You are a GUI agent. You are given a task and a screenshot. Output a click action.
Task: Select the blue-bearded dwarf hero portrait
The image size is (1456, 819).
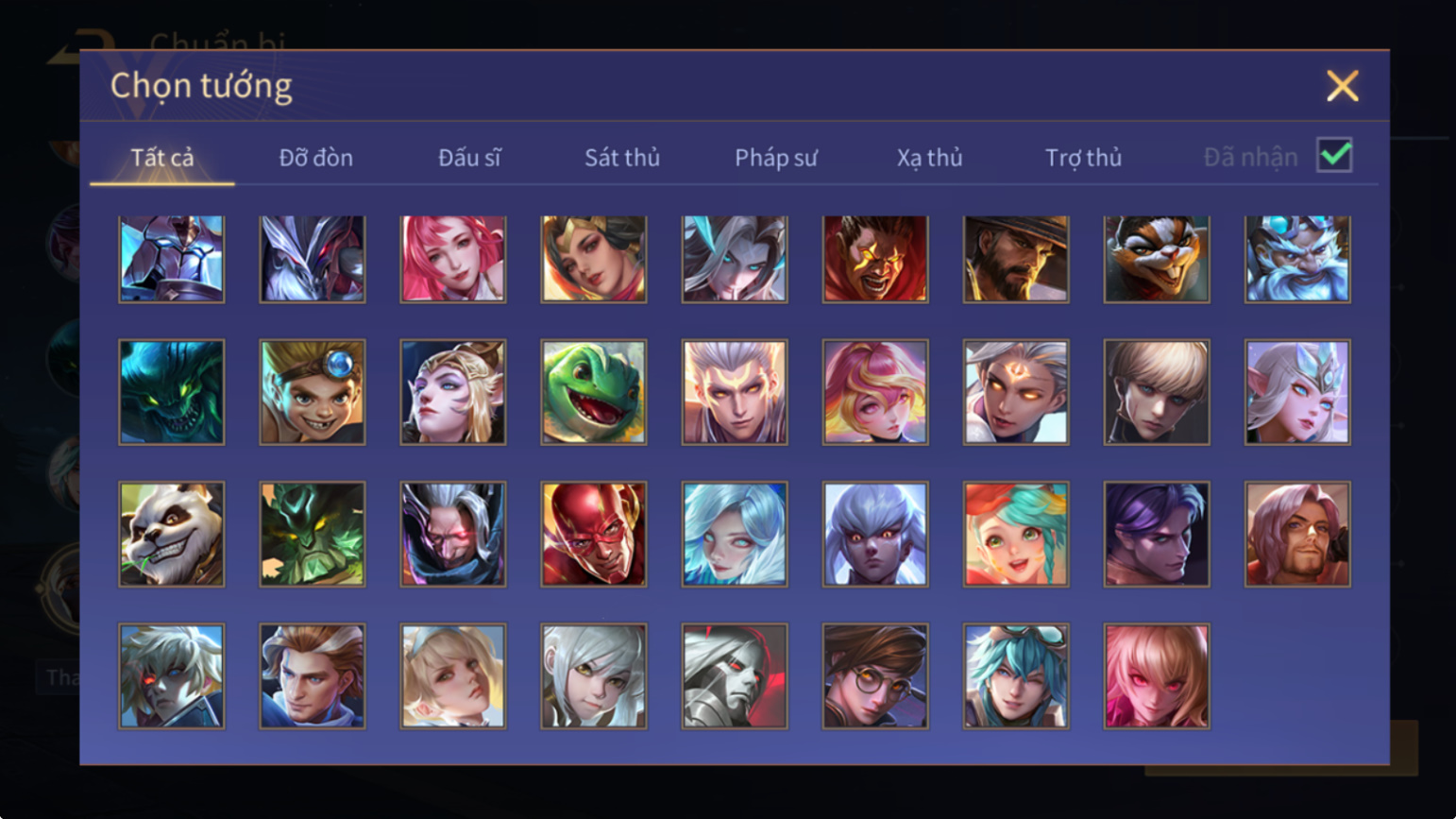point(1297,259)
